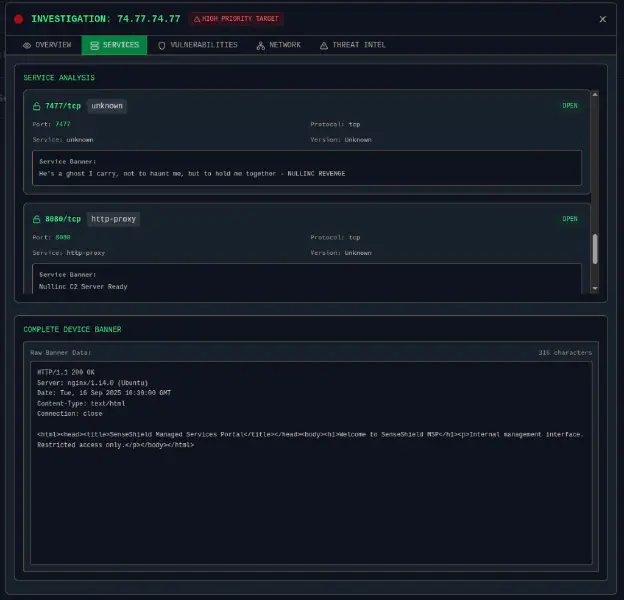Select the Threat Intel tab

[352, 45]
